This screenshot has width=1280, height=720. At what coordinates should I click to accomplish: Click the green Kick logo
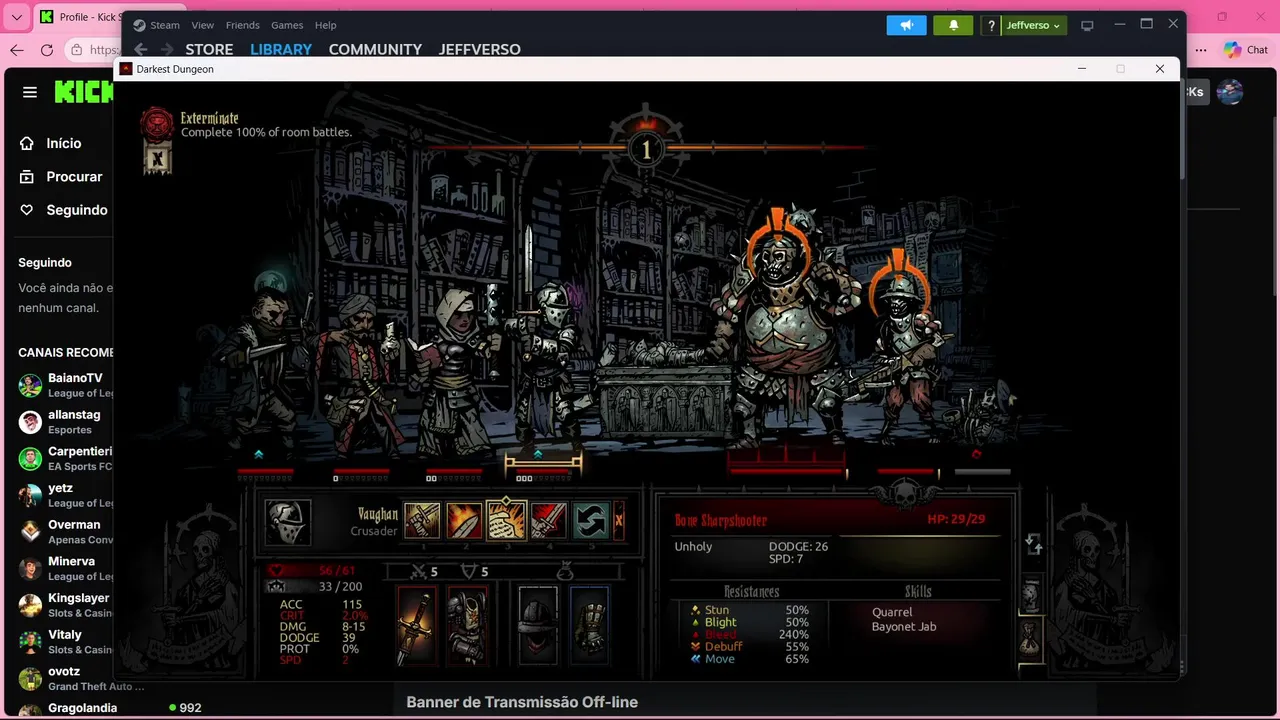[x=84, y=92]
